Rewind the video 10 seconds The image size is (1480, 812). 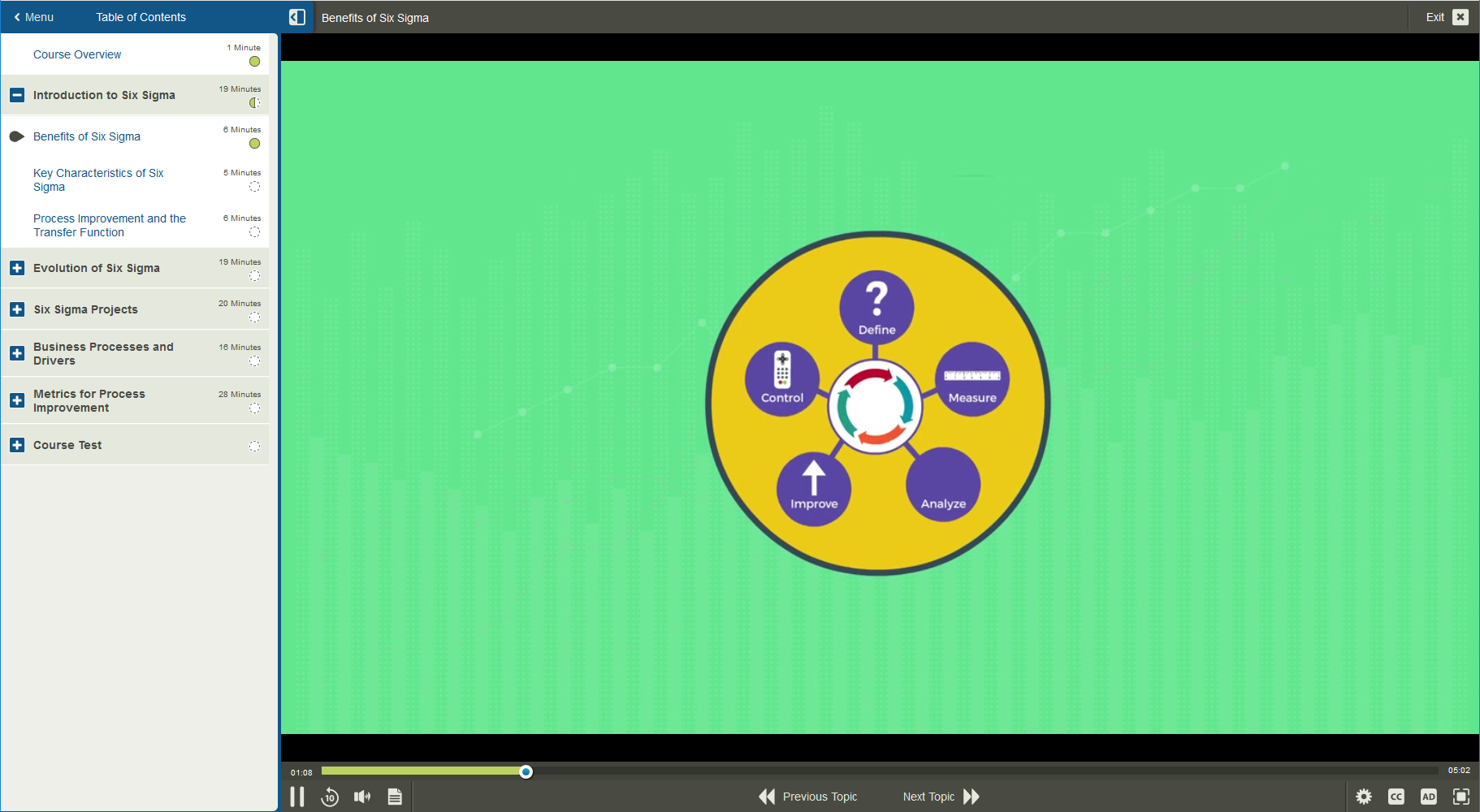pyautogui.click(x=330, y=797)
